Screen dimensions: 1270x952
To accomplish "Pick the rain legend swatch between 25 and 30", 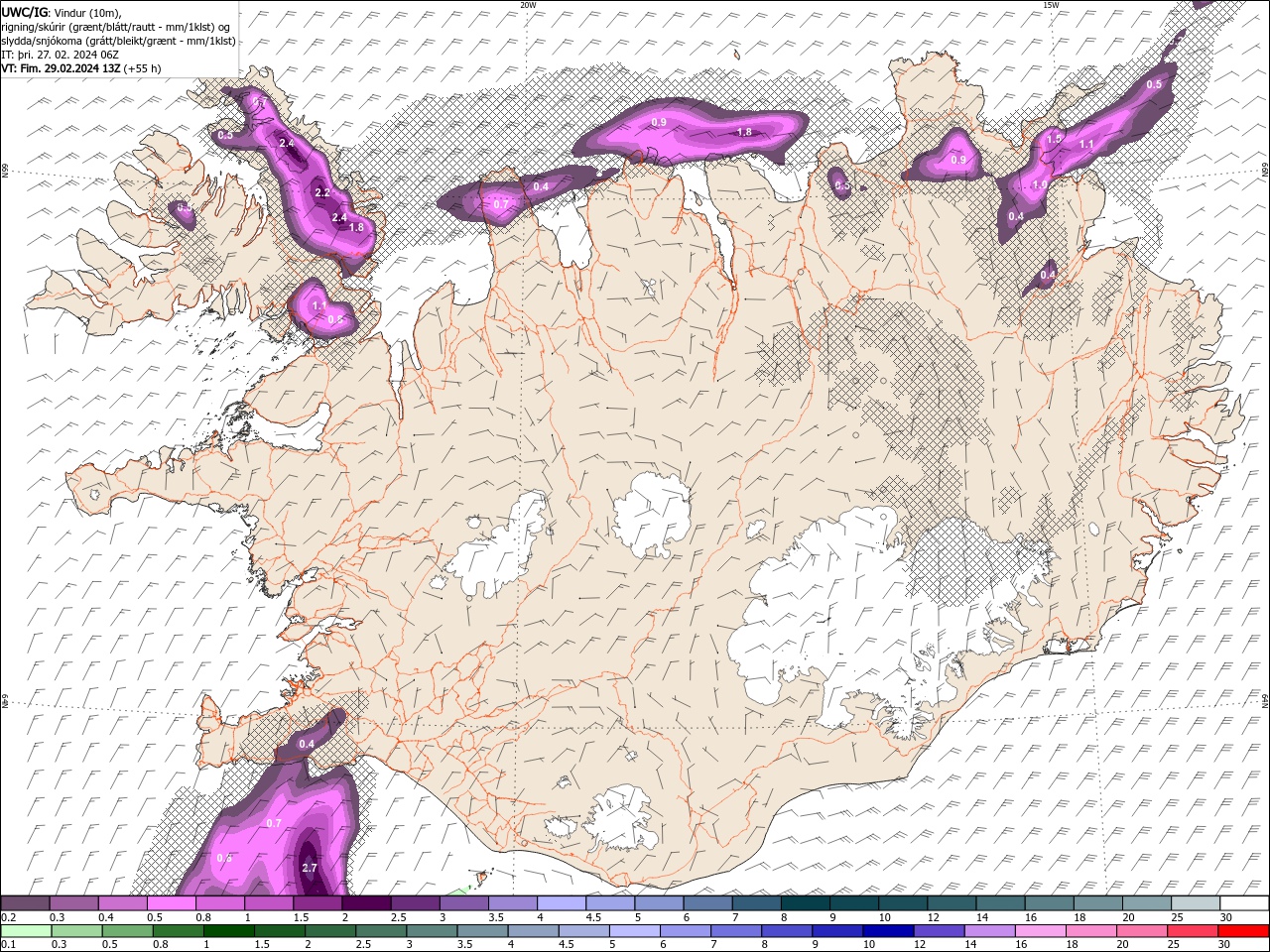I will 1192,931.
